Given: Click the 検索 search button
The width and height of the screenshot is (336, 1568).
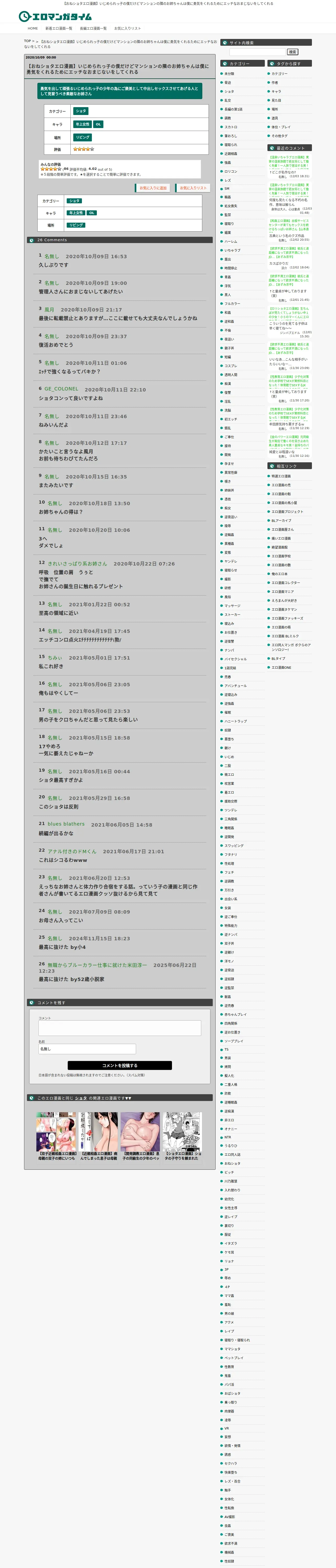Looking at the screenshot, I should tap(293, 52).
